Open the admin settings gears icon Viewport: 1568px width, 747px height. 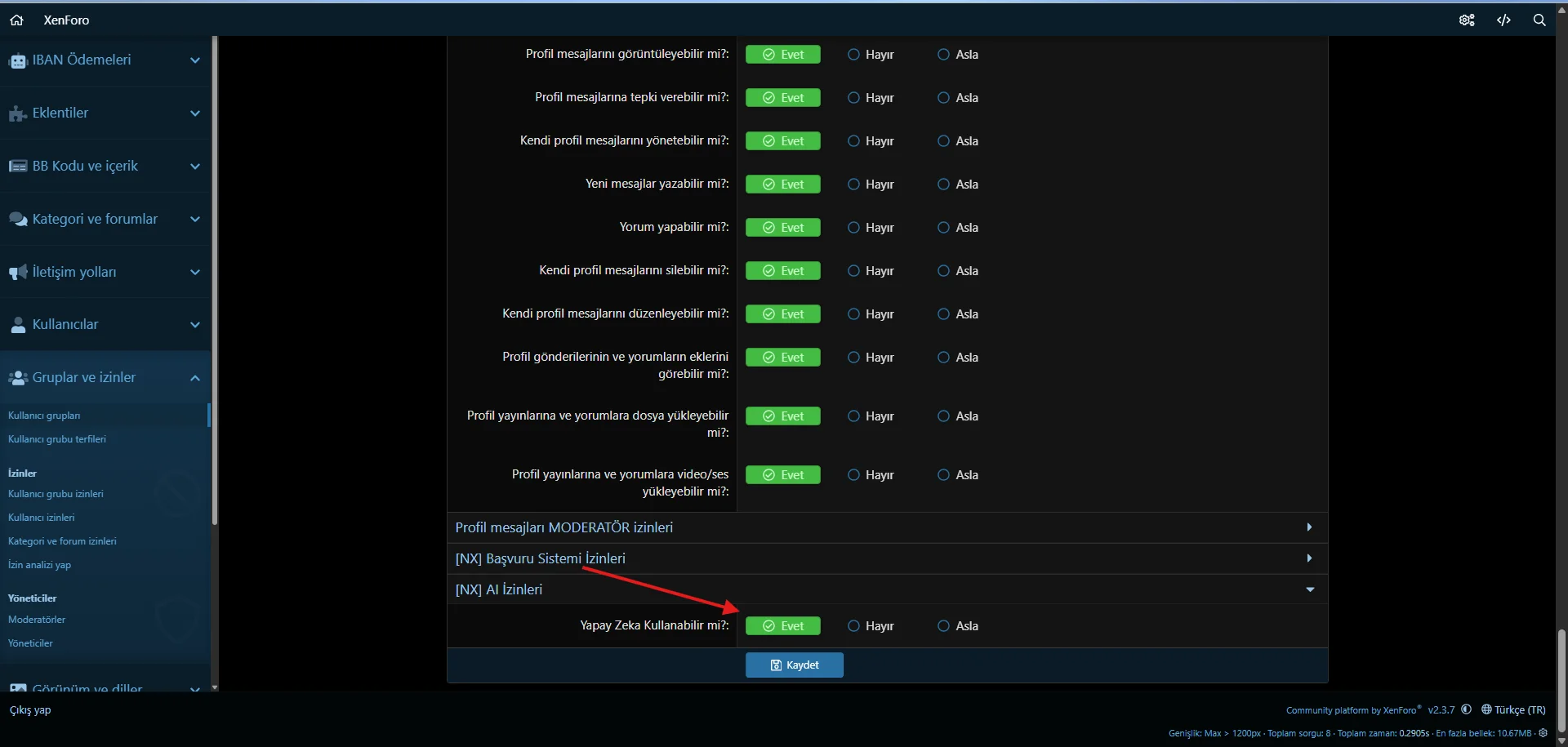pyautogui.click(x=1467, y=20)
